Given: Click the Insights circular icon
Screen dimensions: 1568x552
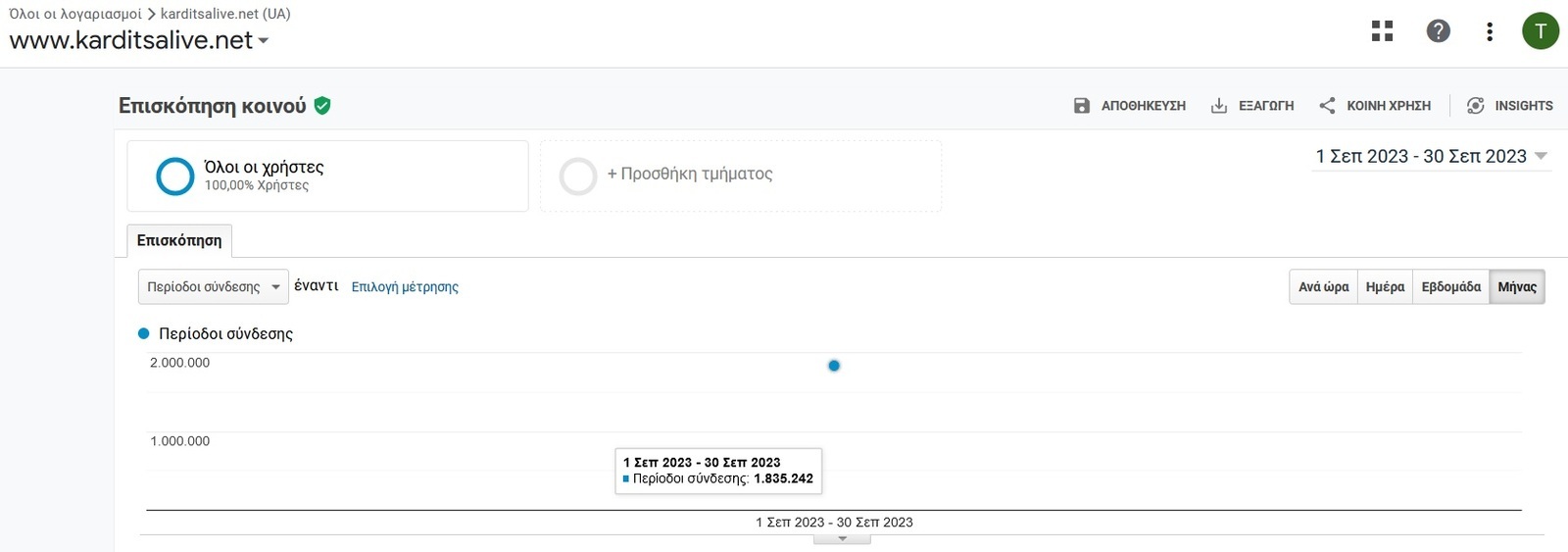Looking at the screenshot, I should (x=1475, y=106).
